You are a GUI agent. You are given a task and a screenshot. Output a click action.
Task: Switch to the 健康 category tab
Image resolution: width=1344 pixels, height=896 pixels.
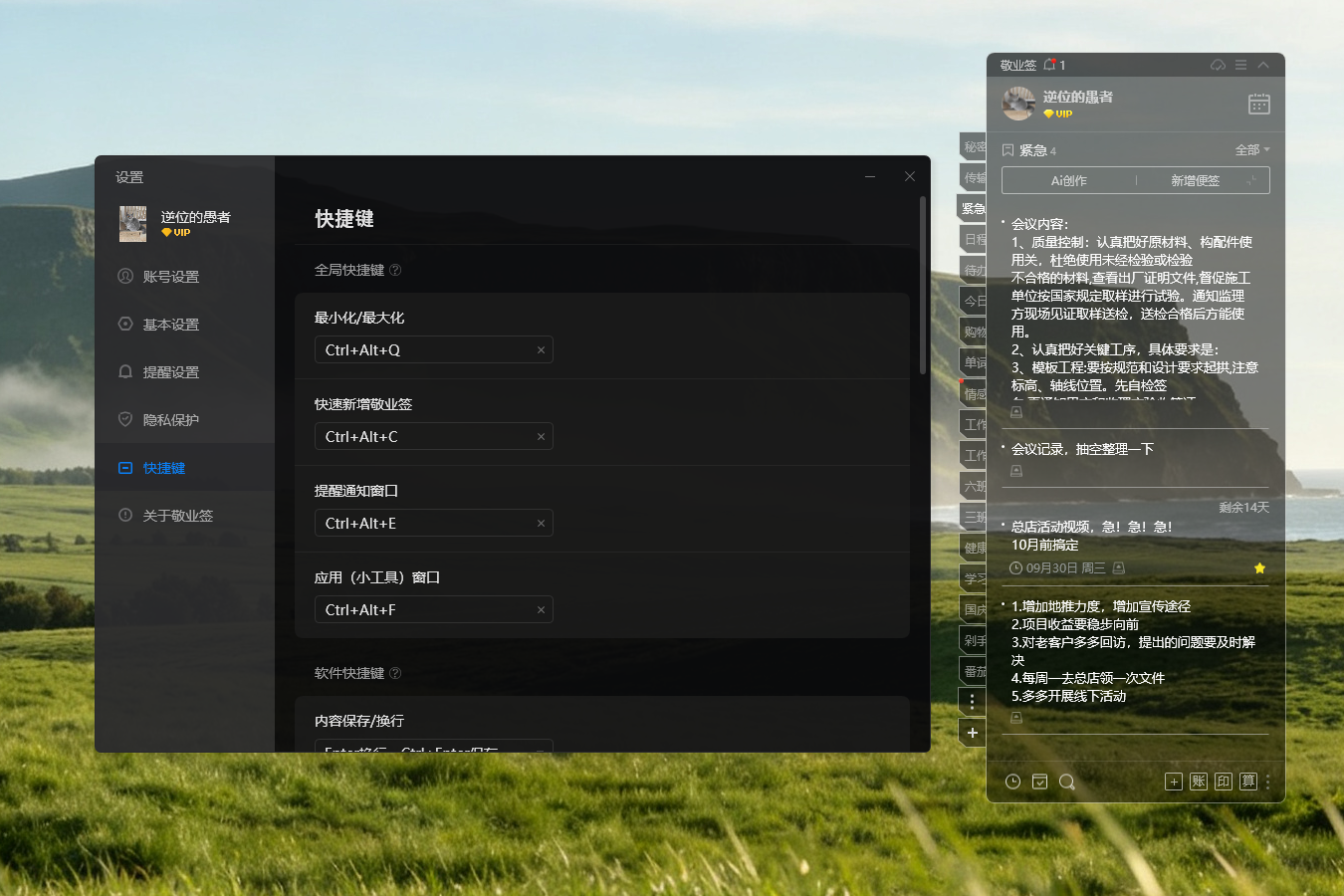coord(974,549)
